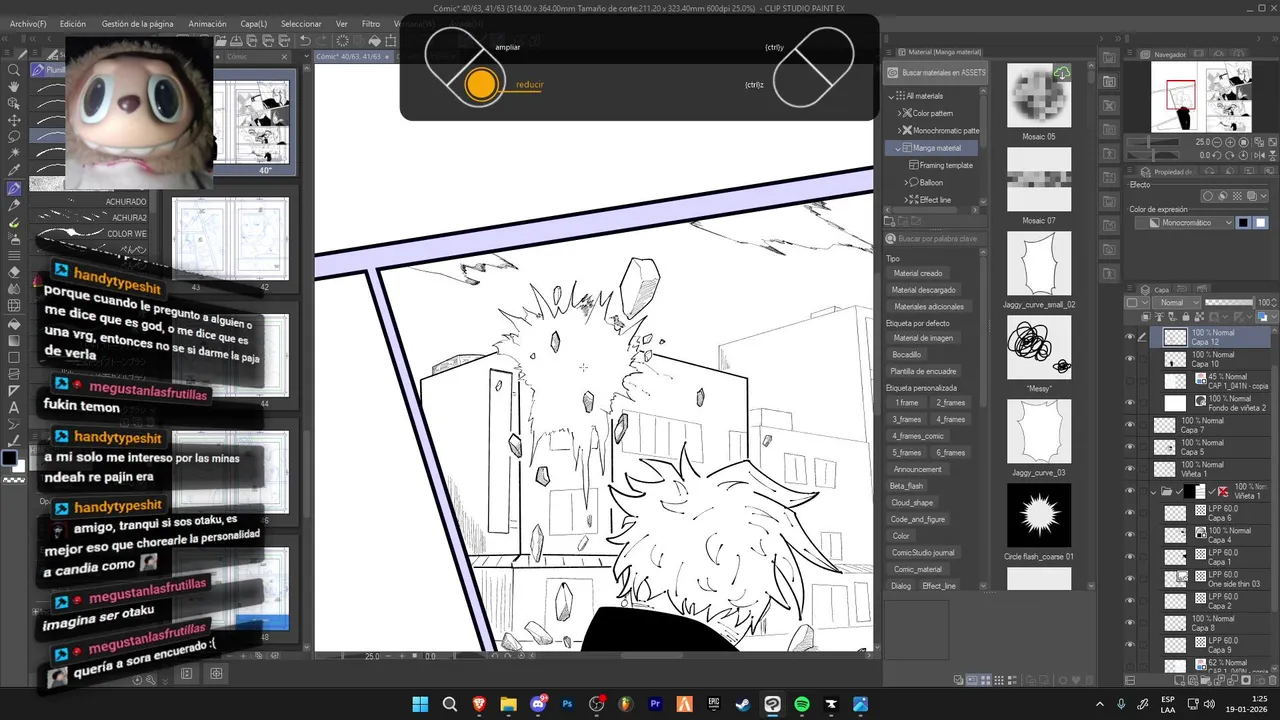Expand Monochromatic pattern material folder
The image size is (1280, 720).
pos(899,130)
